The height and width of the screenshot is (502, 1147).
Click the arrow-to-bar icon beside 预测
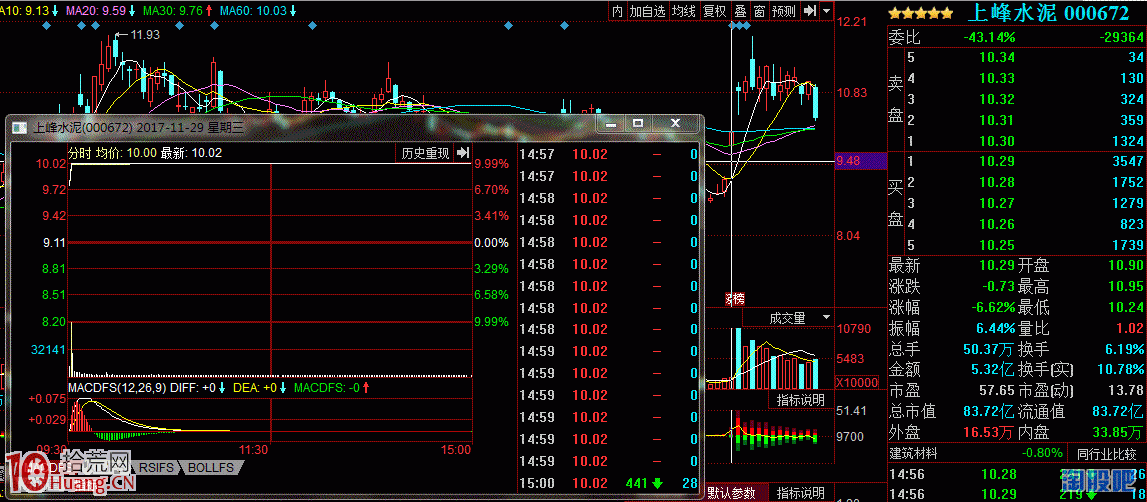810,11
